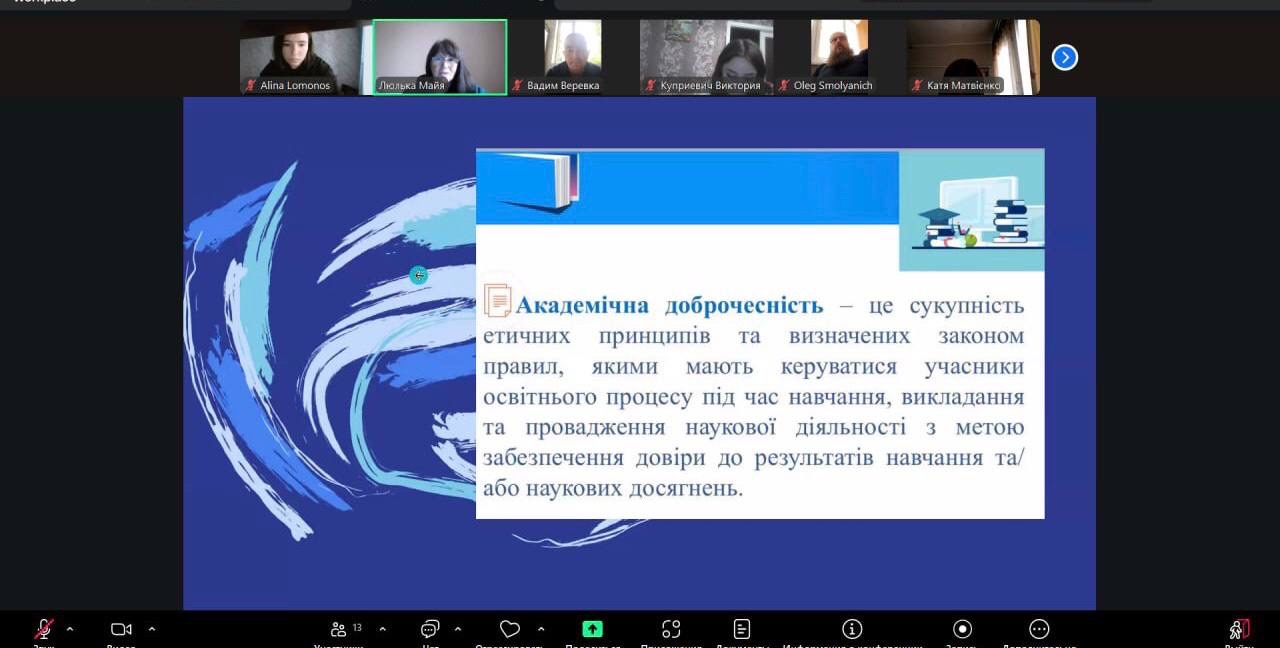Viewport: 1280px width, 648px height.
Task: Click the green share screen button
Action: [593, 629]
